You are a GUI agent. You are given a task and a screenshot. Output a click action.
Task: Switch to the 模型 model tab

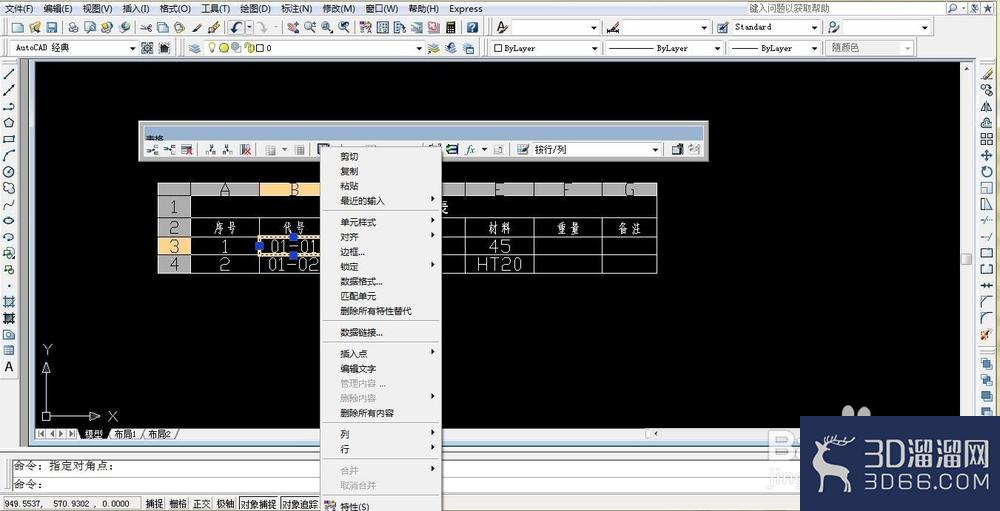coord(93,434)
